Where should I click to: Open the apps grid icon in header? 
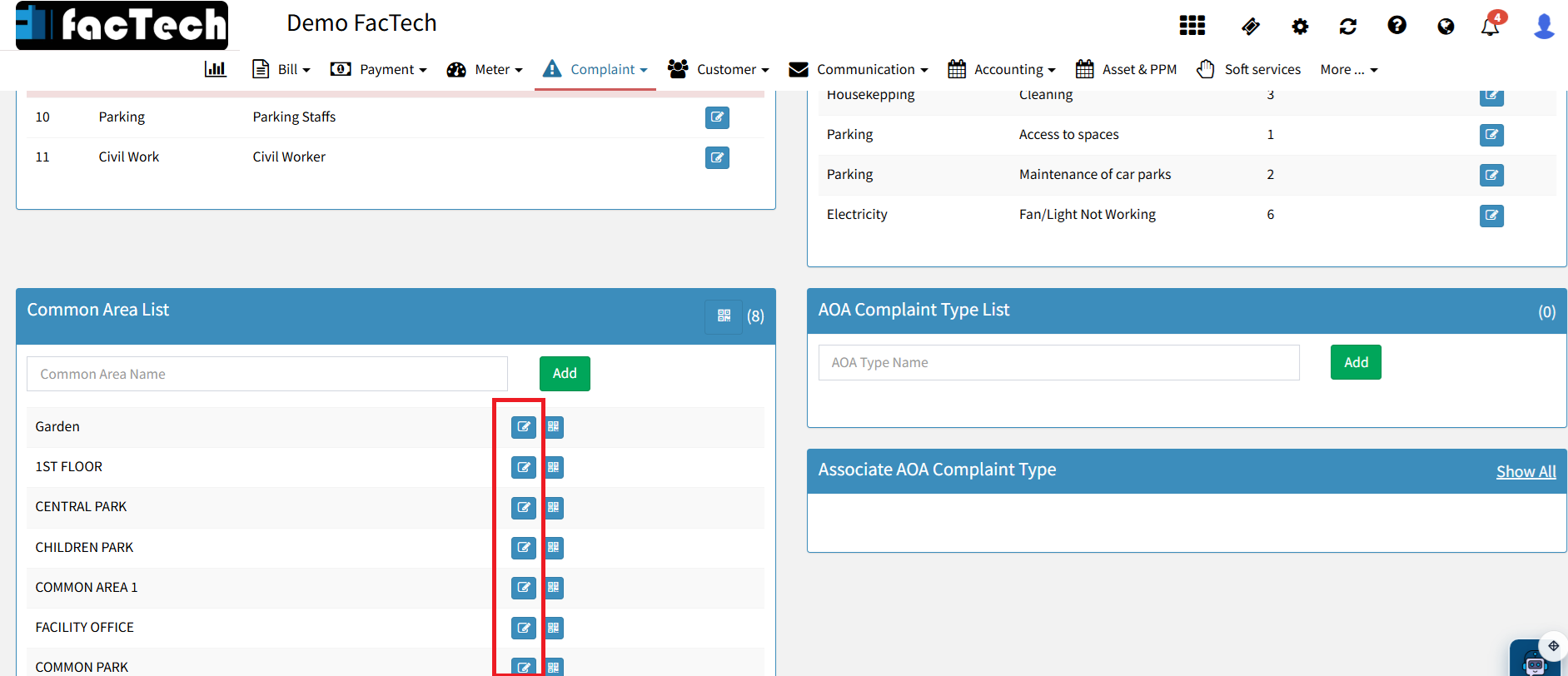coord(1192,26)
